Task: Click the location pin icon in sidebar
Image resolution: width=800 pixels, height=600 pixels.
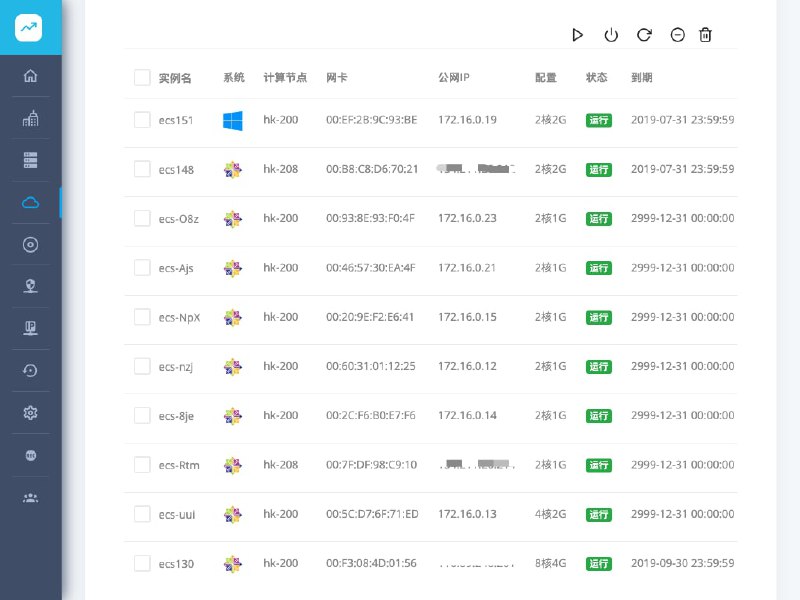Action: (30, 285)
